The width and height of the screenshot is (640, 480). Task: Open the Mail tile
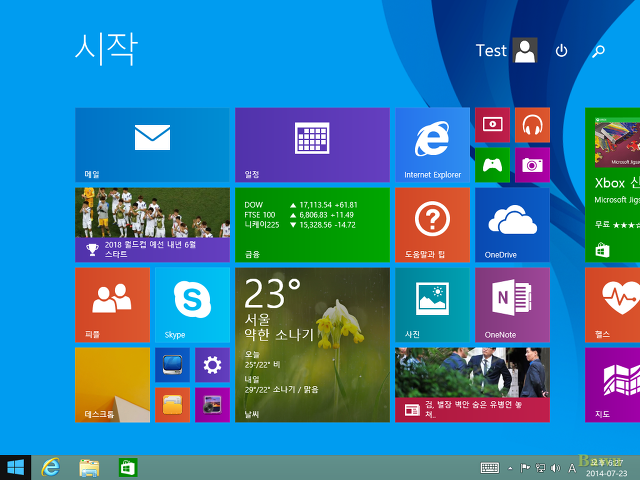click(x=152, y=144)
